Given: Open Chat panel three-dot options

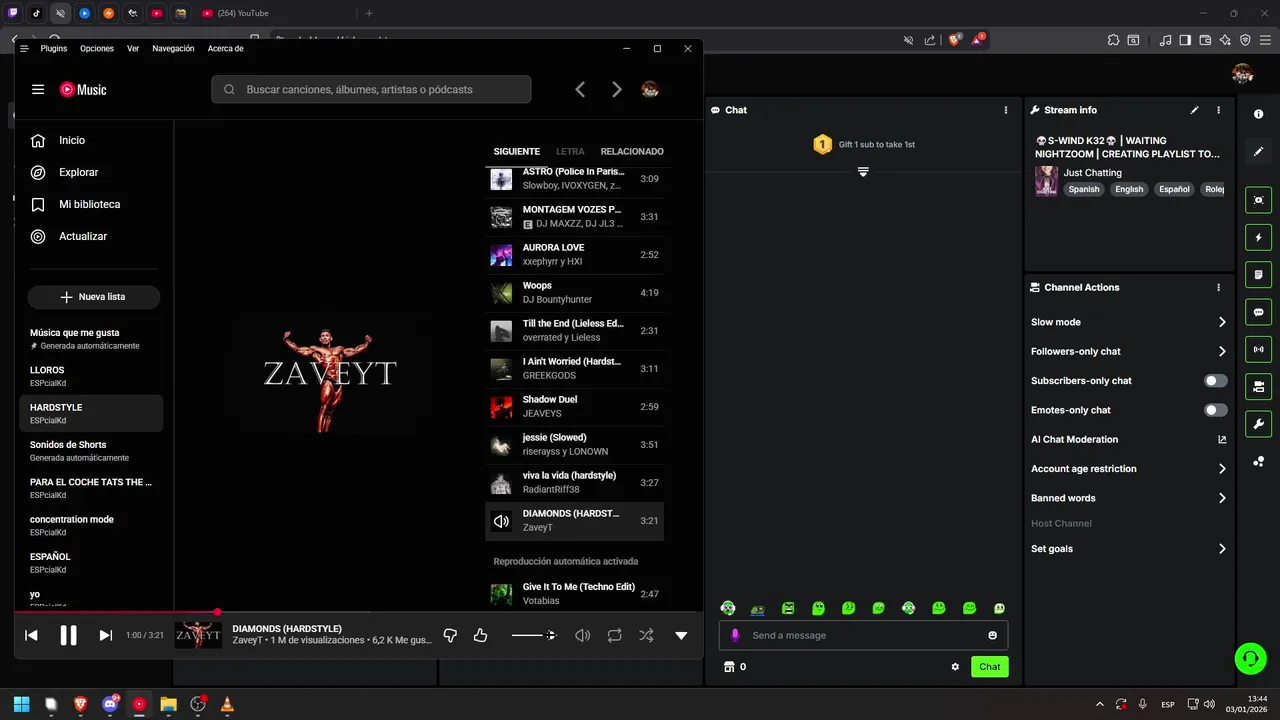Looking at the screenshot, I should click(1006, 110).
